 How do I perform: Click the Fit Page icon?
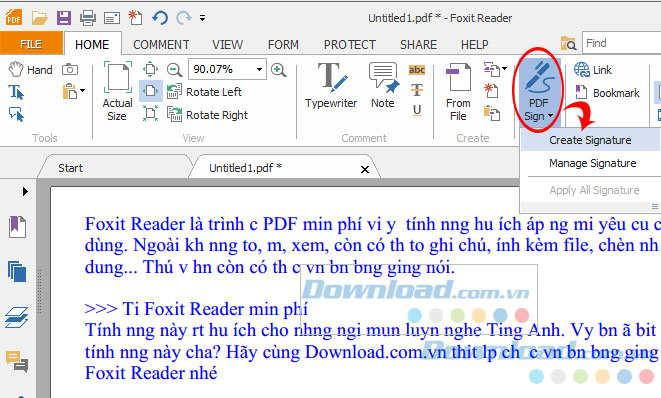pyautogui.click(x=150, y=69)
